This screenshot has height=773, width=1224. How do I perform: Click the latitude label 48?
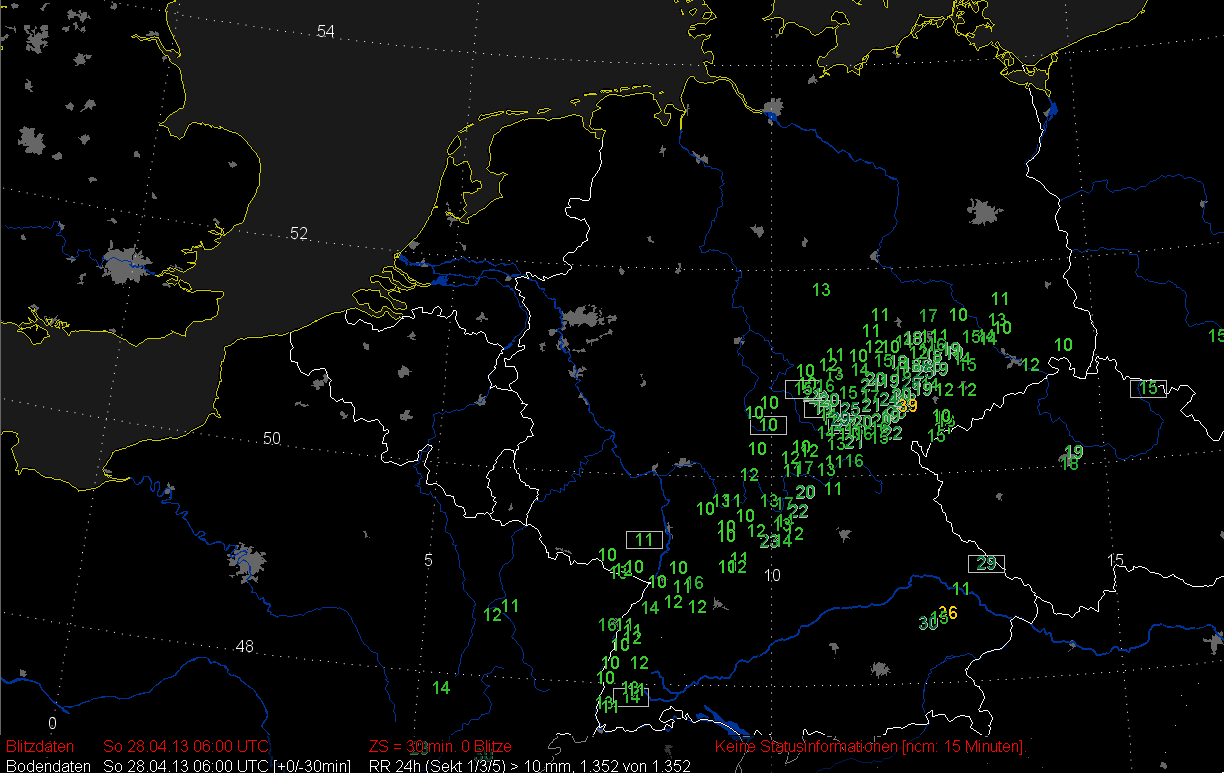point(245,647)
